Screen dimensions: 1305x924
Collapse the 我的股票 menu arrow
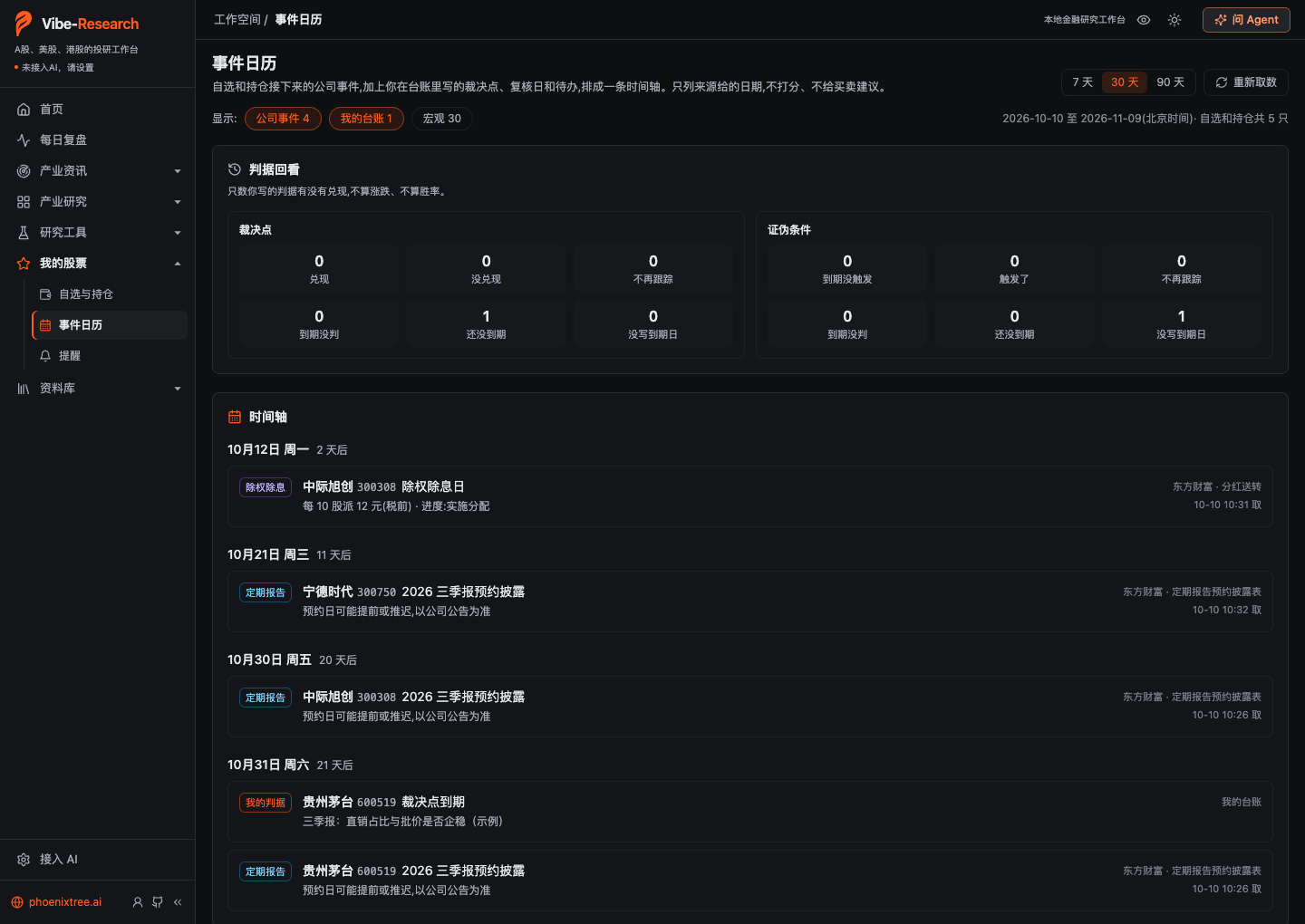coord(178,264)
